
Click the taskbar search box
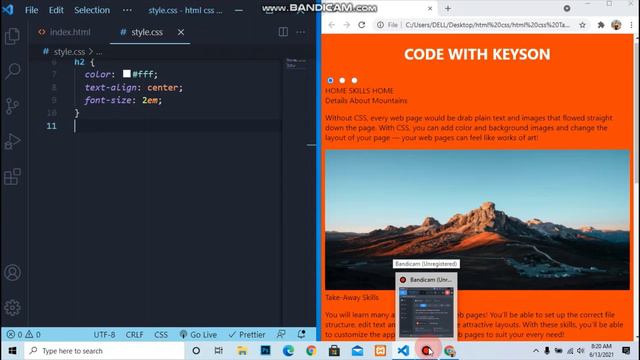pos(104,351)
